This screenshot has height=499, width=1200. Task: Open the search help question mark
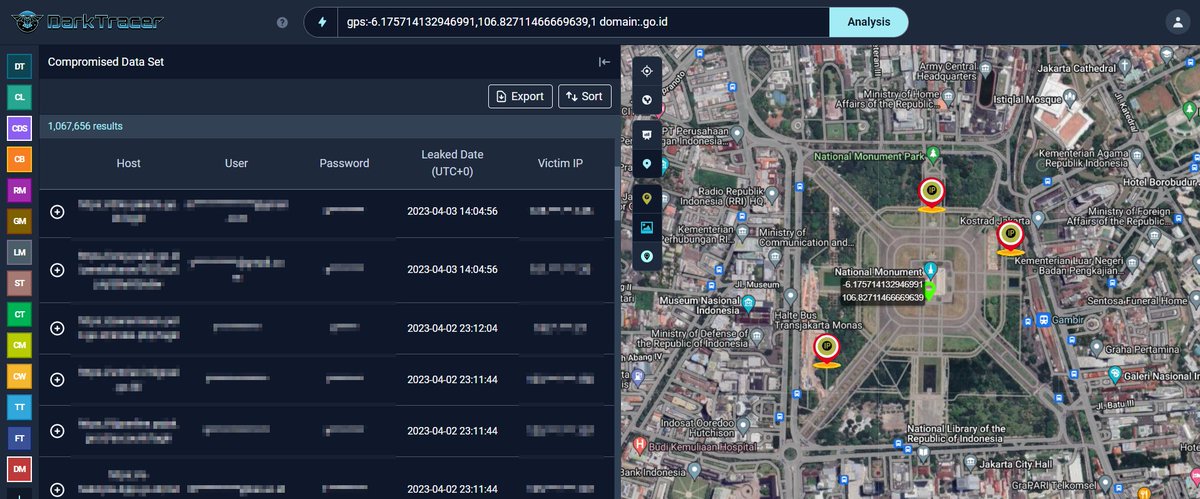click(x=282, y=22)
